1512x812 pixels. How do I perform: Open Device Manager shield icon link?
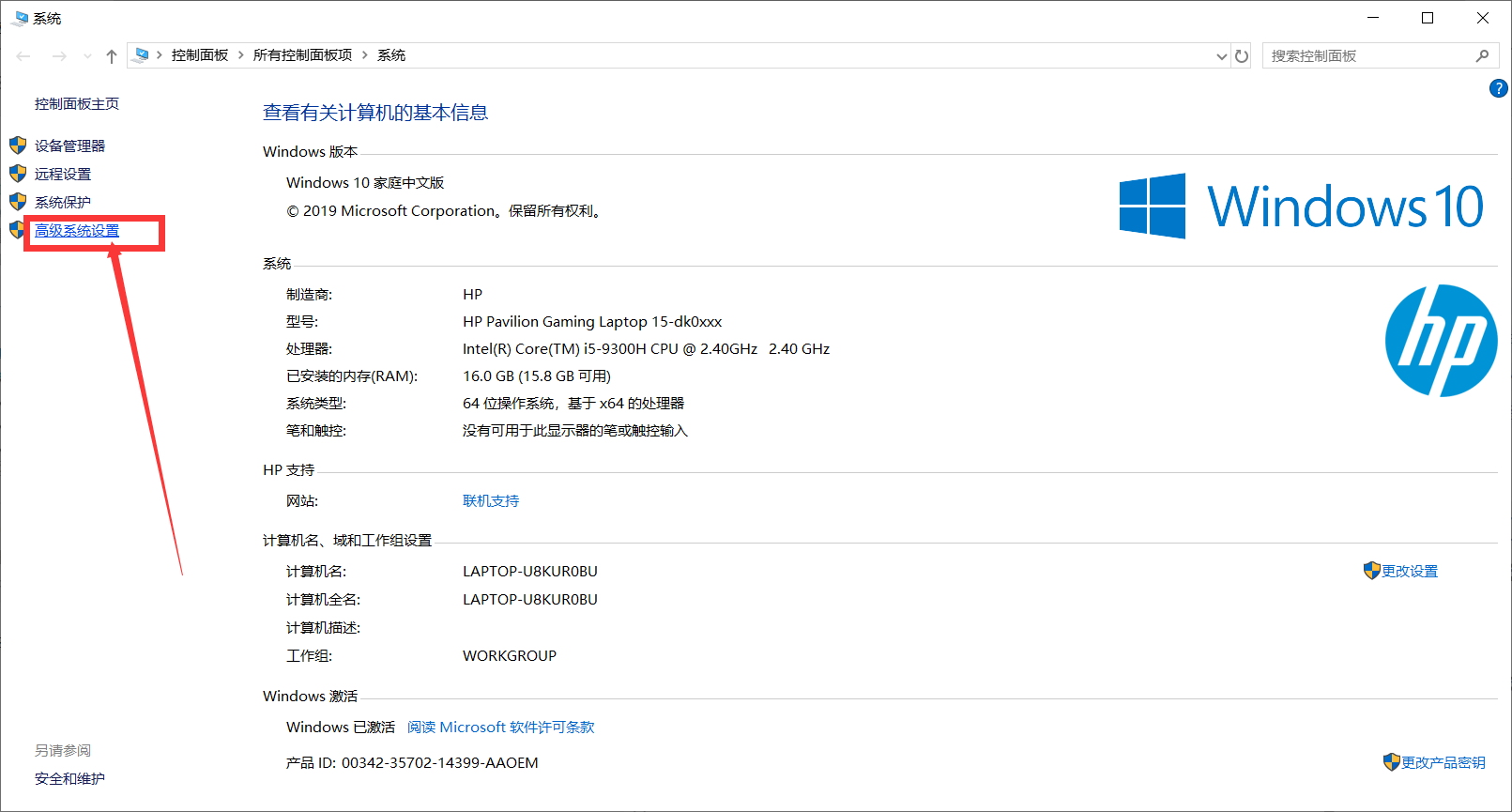18,146
